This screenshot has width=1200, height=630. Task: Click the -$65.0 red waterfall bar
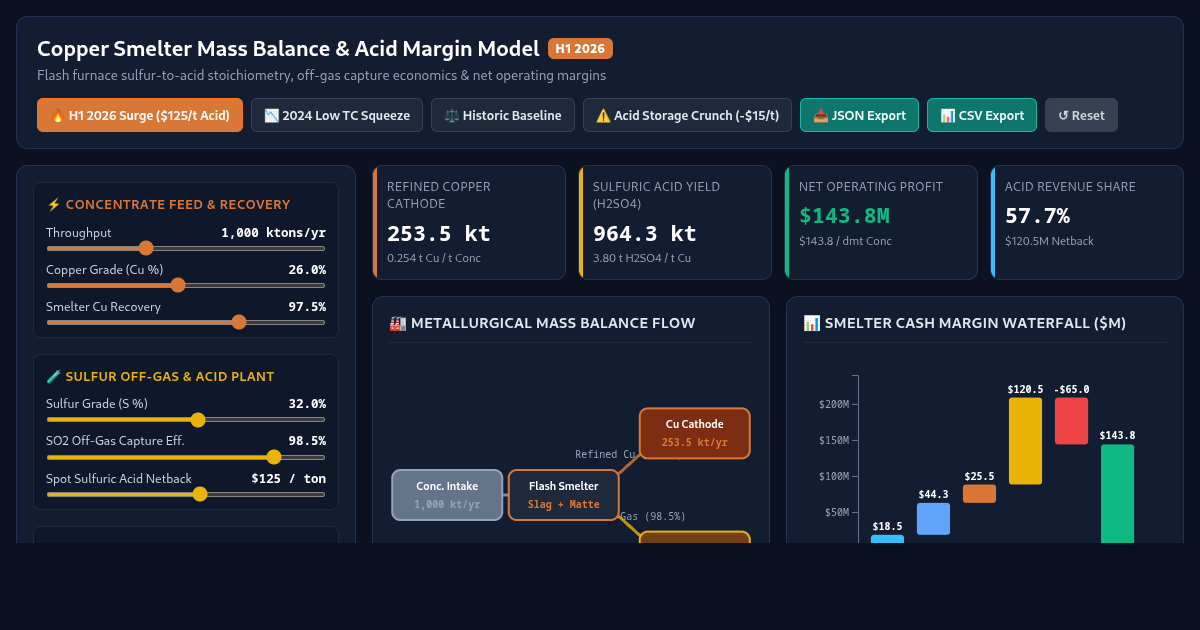tap(1071, 421)
